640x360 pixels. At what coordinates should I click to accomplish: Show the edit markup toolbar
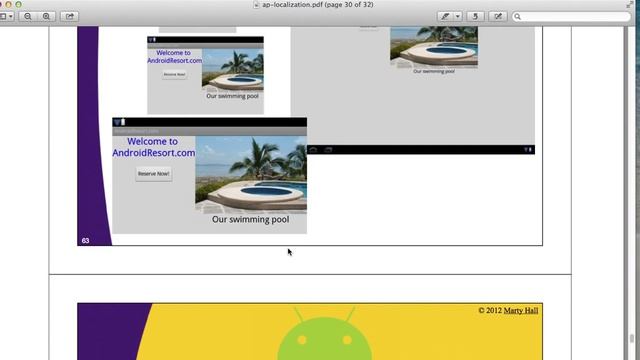pos(498,16)
